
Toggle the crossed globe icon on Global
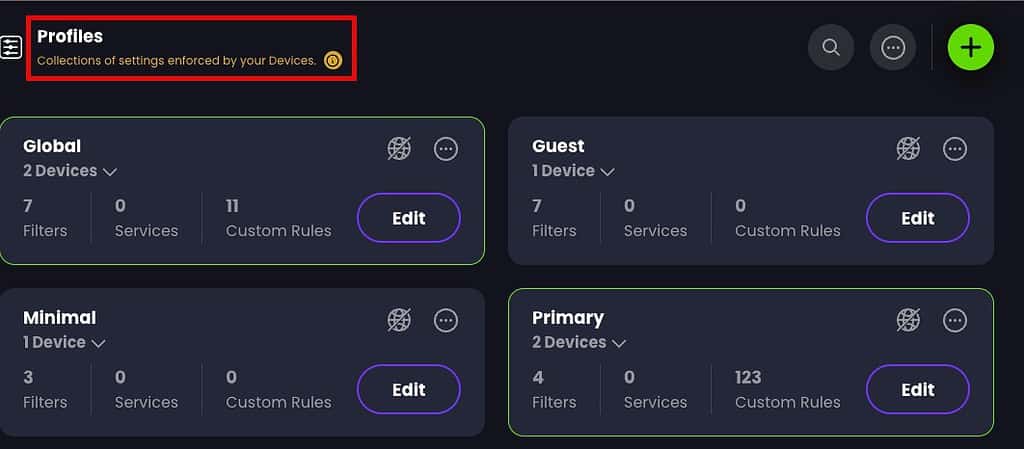(399, 149)
